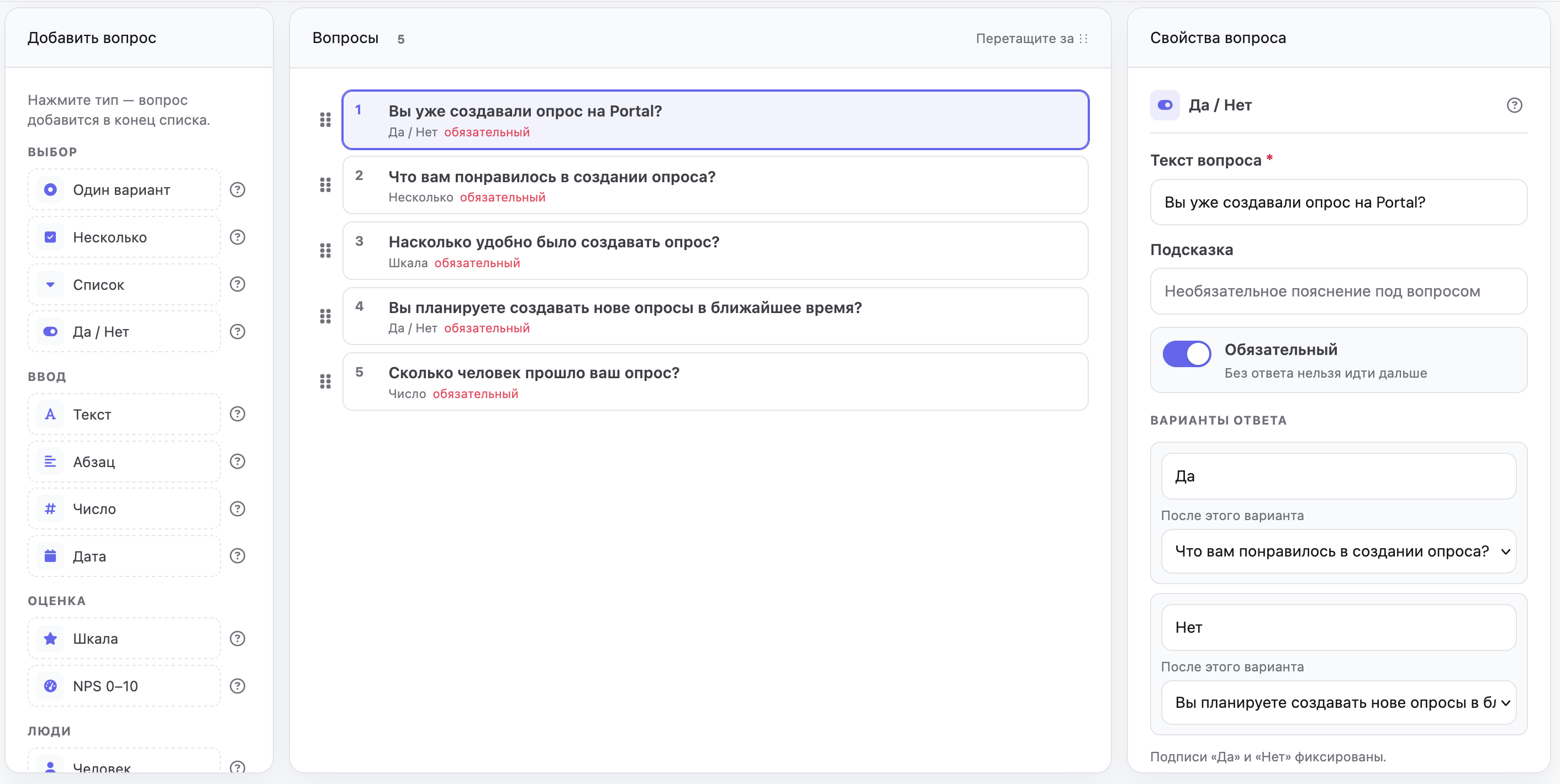Add a Дата date question

(124, 556)
